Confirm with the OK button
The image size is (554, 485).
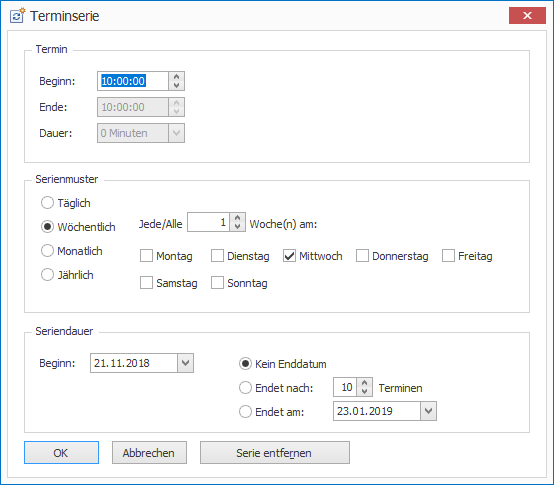pyautogui.click(x=61, y=453)
